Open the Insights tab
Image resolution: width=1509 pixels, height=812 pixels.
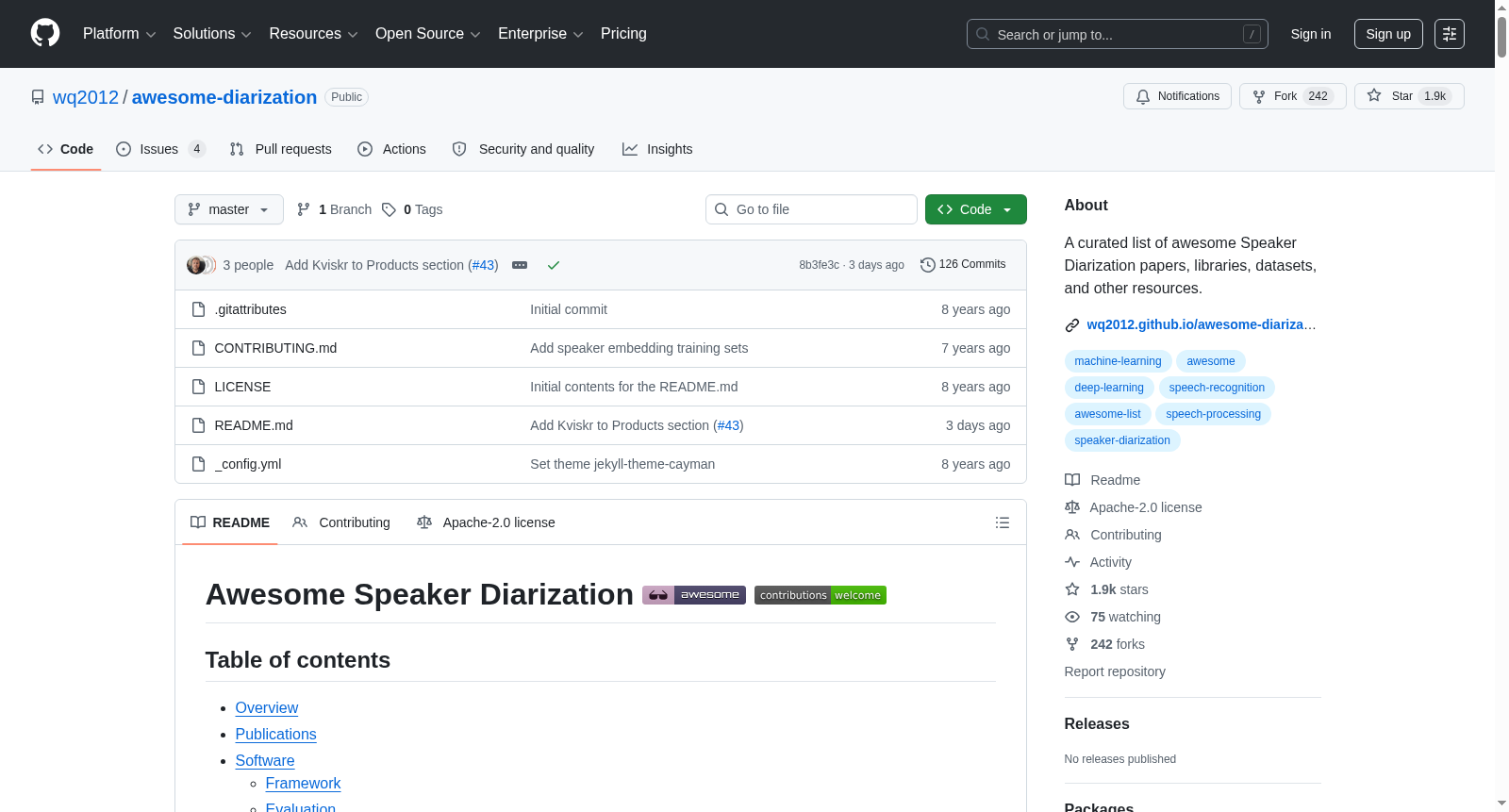pyautogui.click(x=657, y=149)
